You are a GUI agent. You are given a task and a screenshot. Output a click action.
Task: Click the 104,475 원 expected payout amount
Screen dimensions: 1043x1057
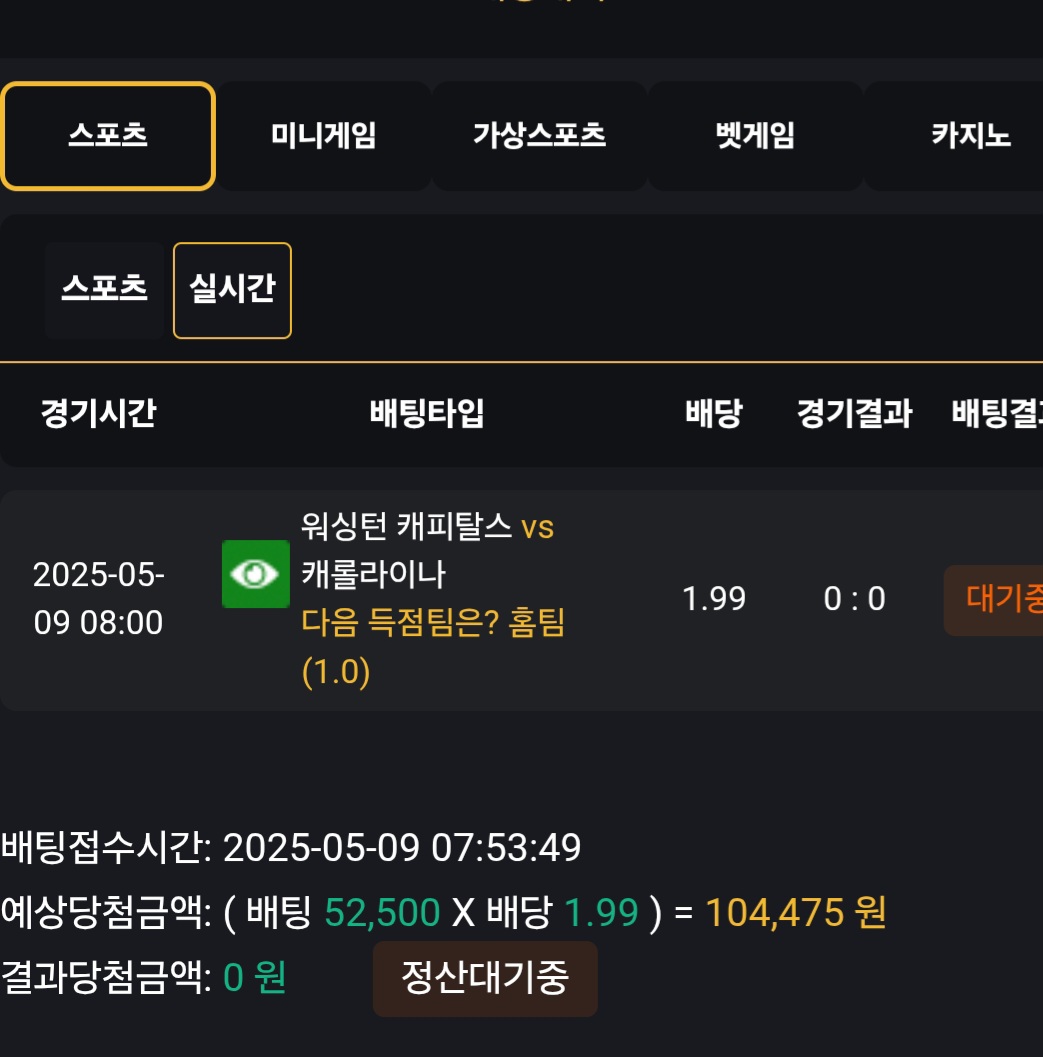tap(796, 912)
